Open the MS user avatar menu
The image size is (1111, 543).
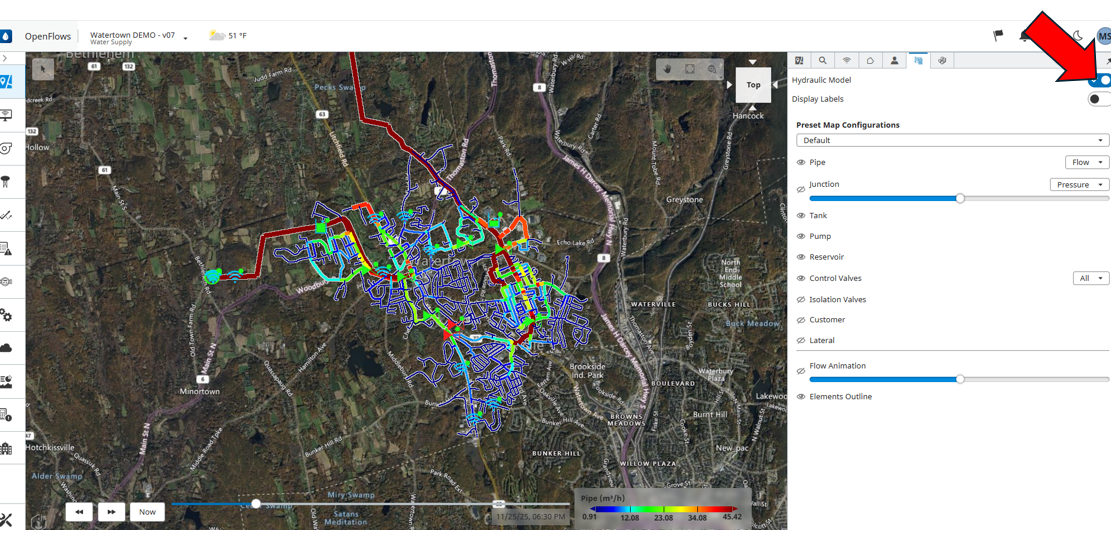point(1103,35)
